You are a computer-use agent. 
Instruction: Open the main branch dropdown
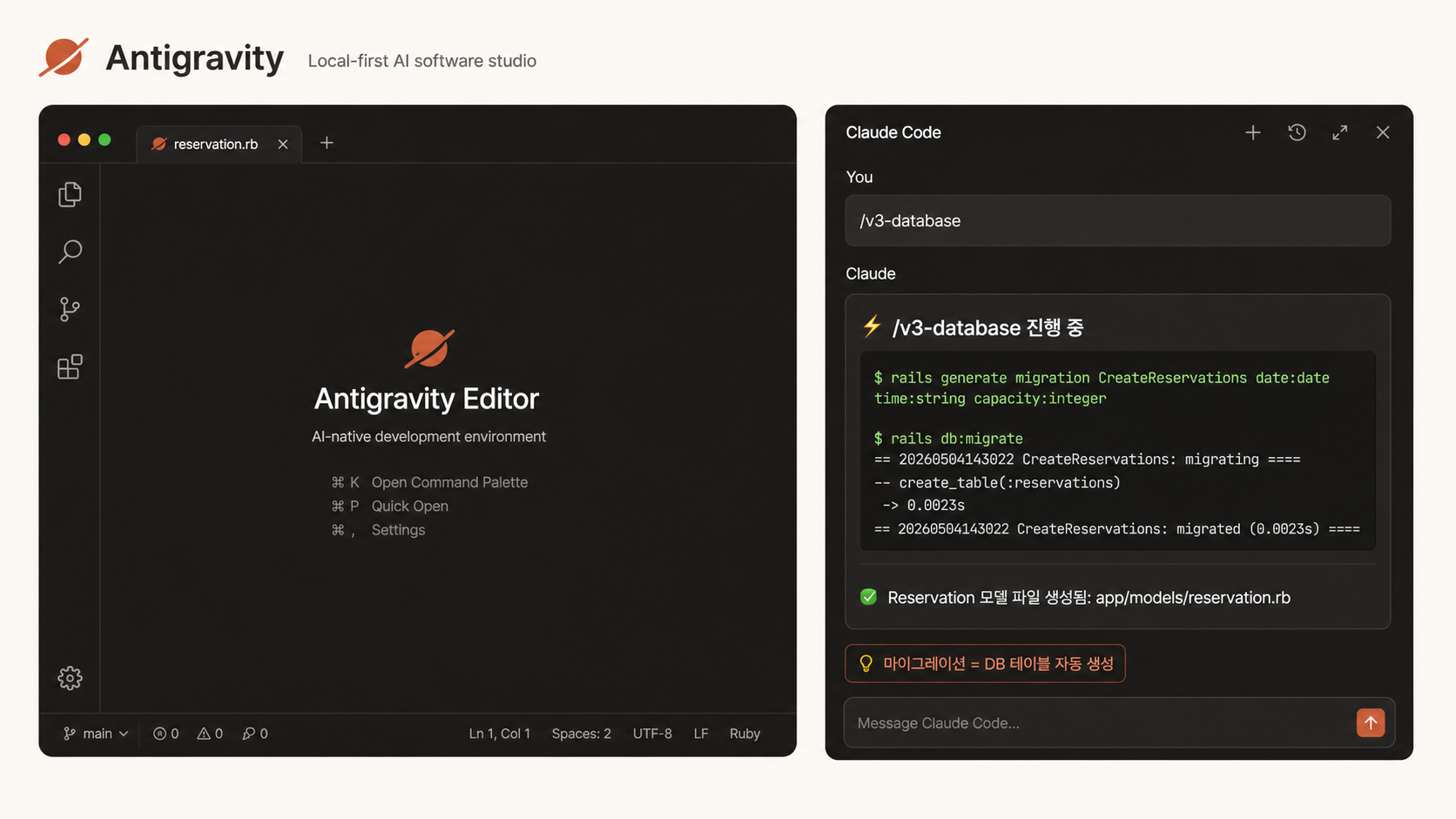pyautogui.click(x=96, y=734)
